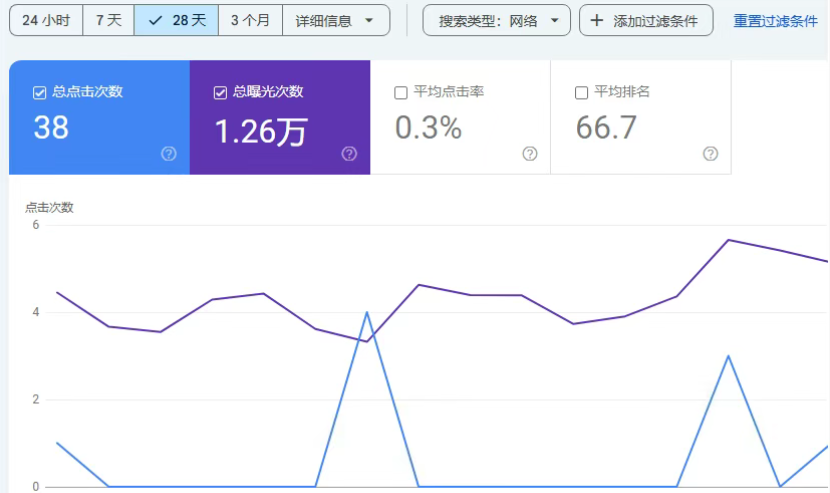This screenshot has width=830, height=493.
Task: Click the blue clicks peak at 4
Action: [x=367, y=312]
